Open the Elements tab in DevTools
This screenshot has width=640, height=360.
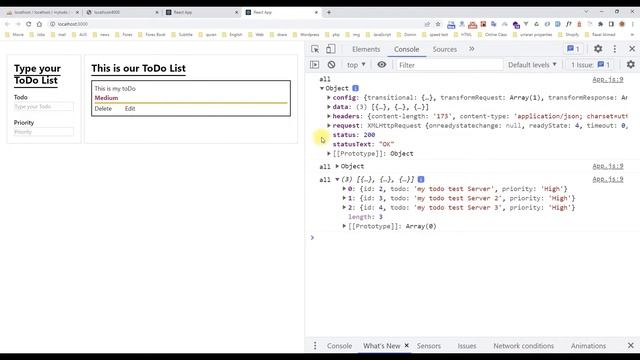tap(366, 49)
